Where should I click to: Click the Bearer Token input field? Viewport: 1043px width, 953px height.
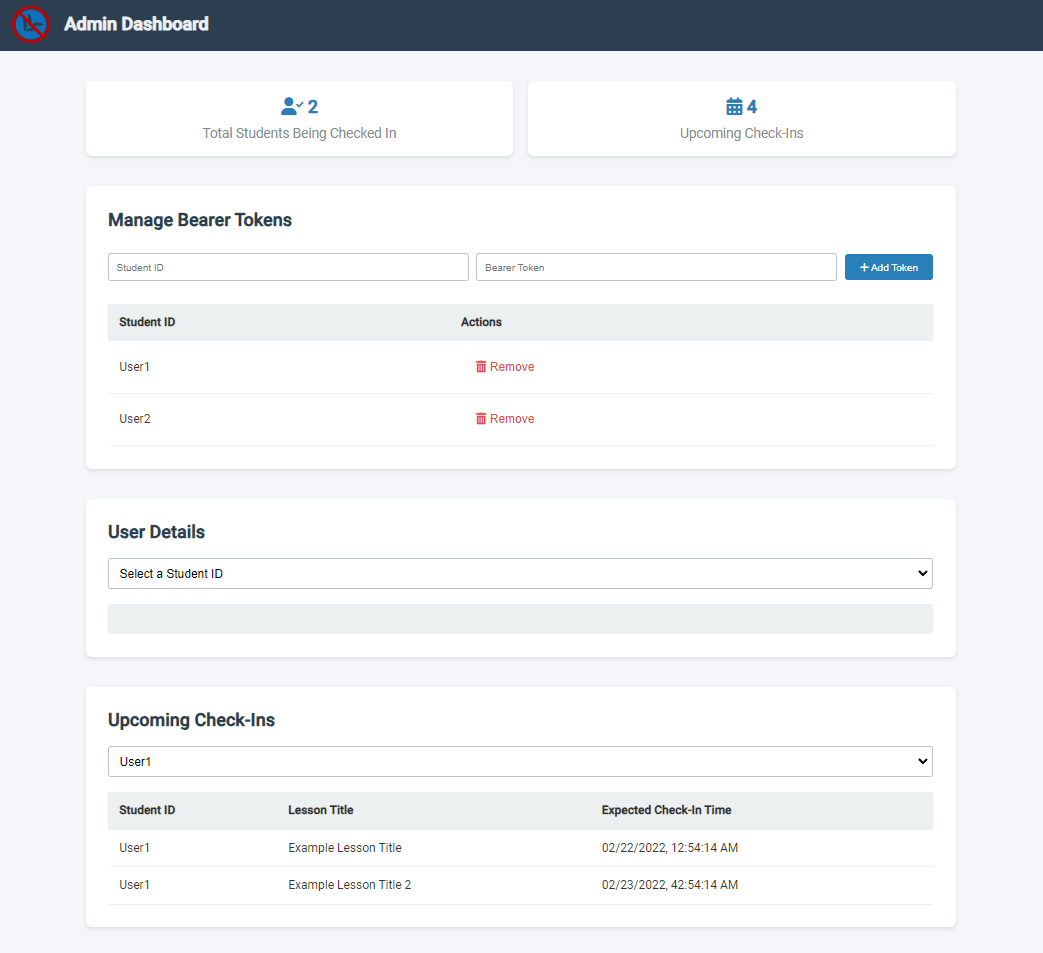656,267
